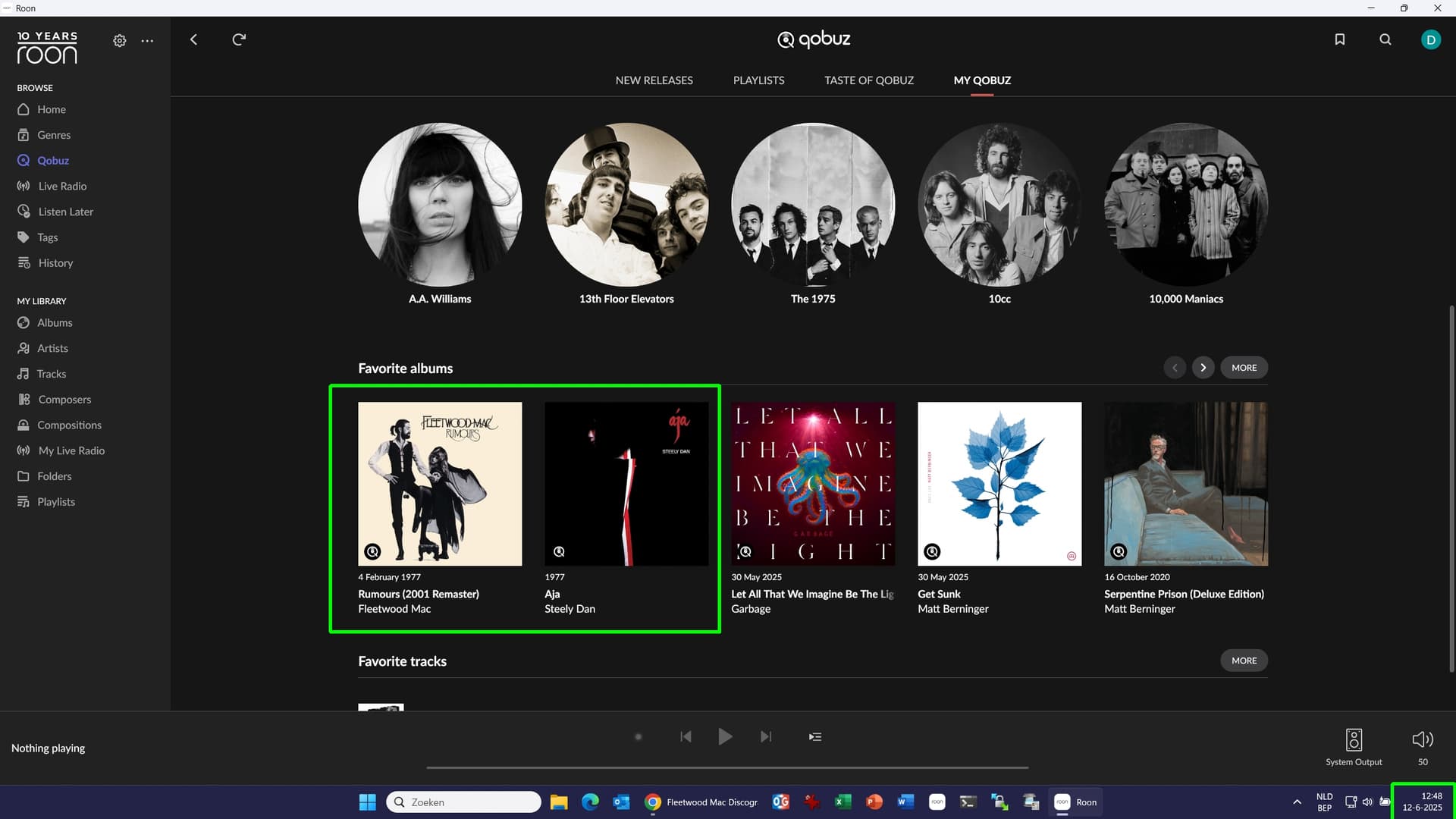This screenshot has height=819, width=1456.
Task: Click Garbage artist link
Action: (751, 609)
